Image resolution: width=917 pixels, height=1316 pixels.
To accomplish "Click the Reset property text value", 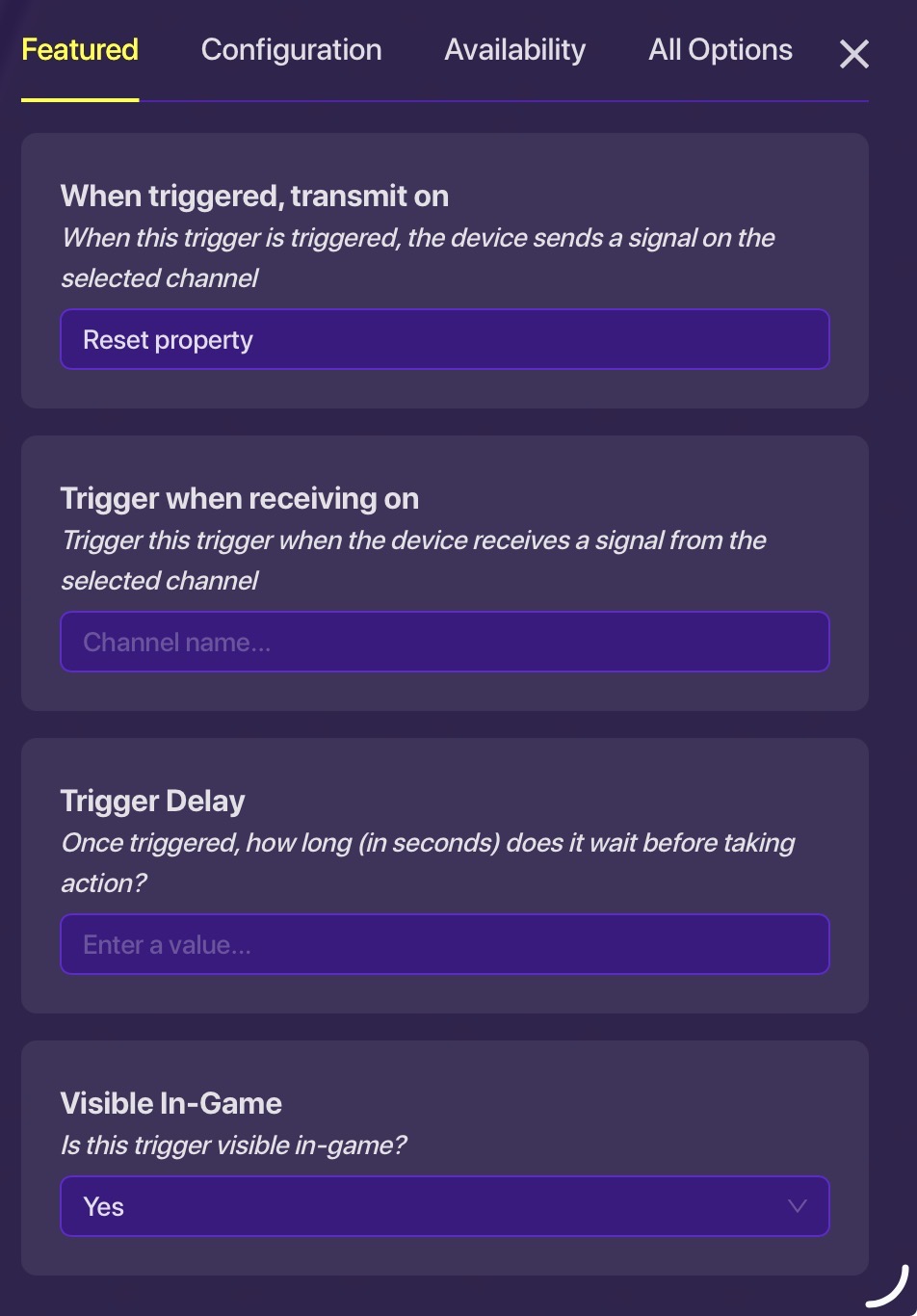I will 167,339.
